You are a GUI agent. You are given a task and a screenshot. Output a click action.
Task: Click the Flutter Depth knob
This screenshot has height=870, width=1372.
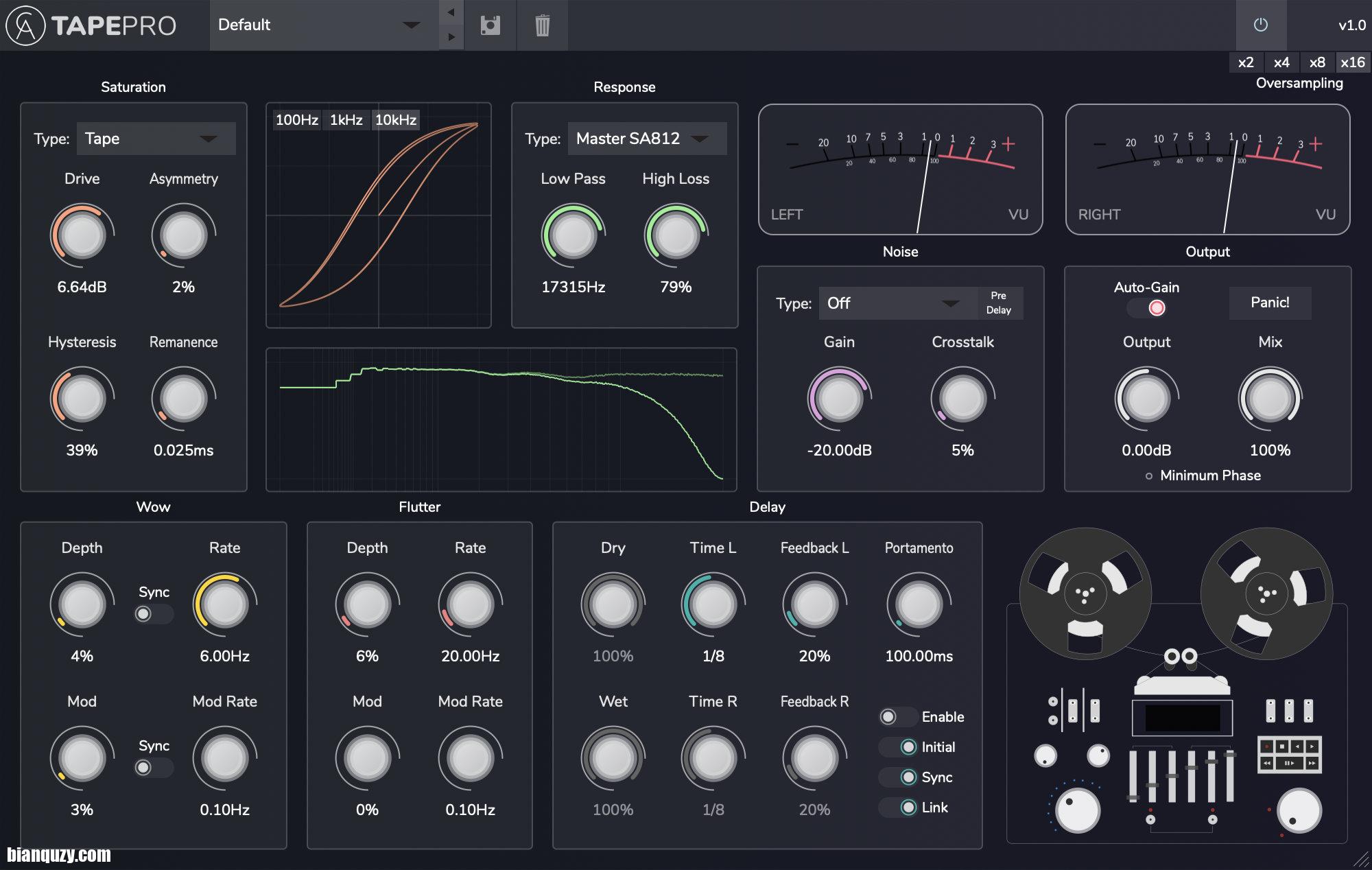point(368,604)
